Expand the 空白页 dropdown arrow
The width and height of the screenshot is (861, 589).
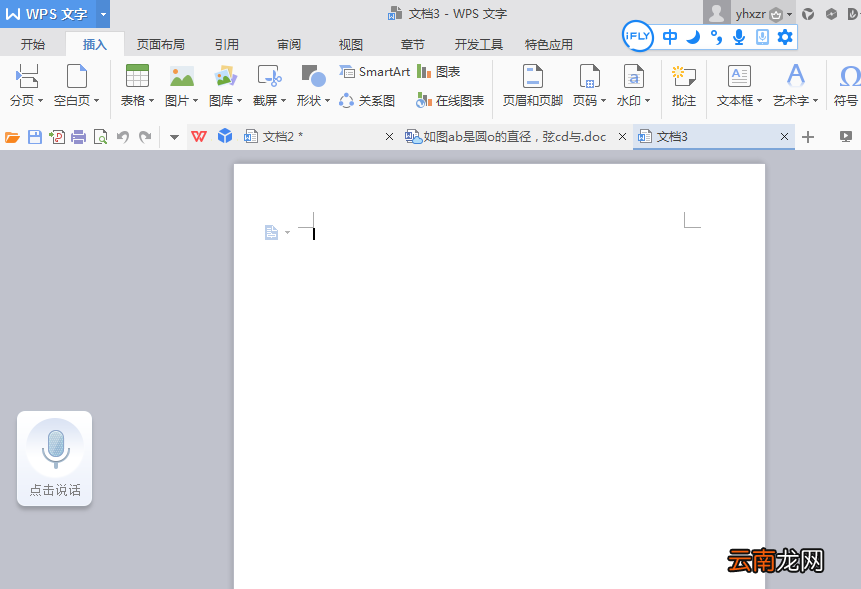click(97, 101)
